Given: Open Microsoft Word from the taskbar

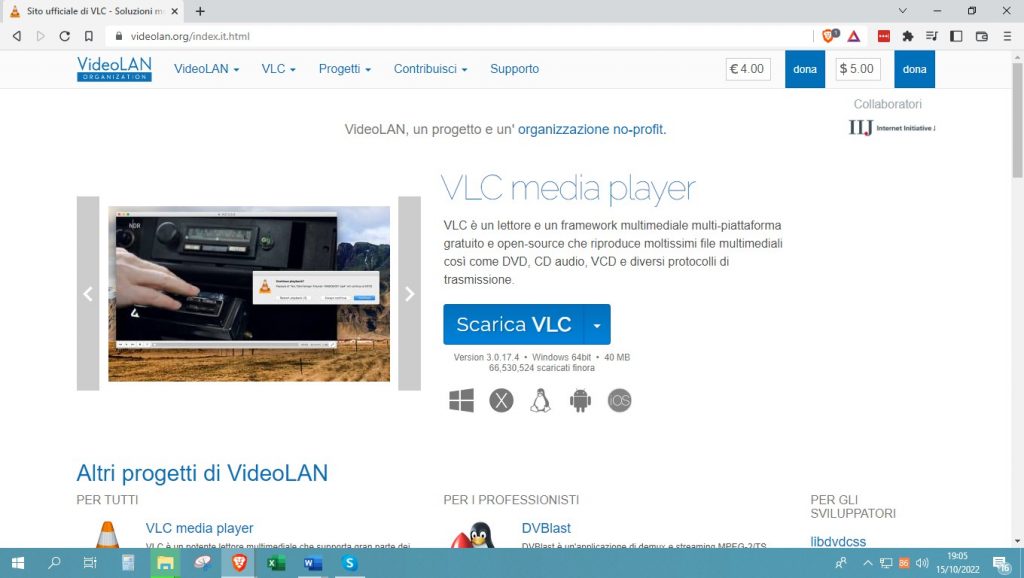Looking at the screenshot, I should 311,564.
